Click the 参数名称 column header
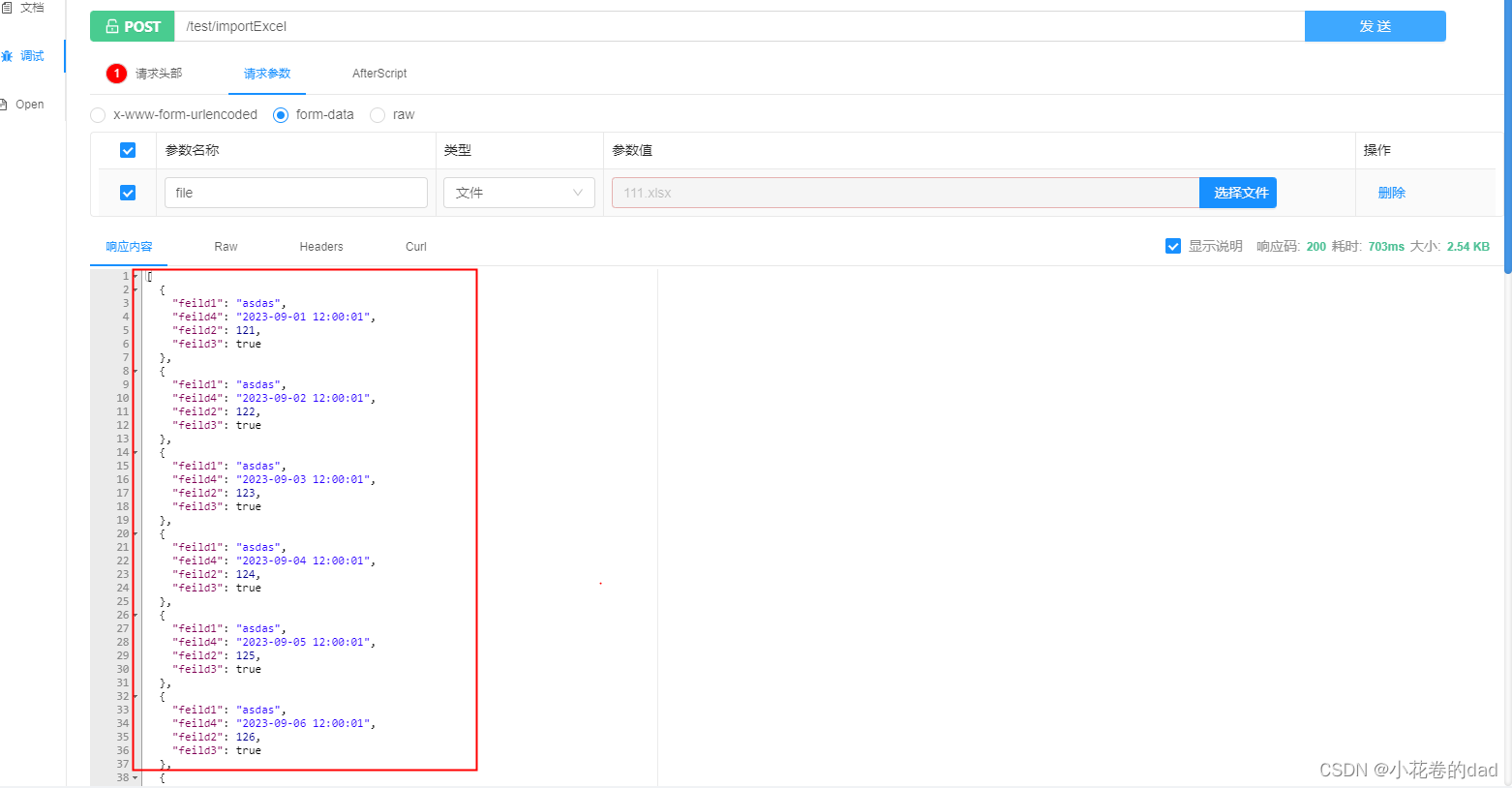The width and height of the screenshot is (1512, 788). (x=192, y=150)
